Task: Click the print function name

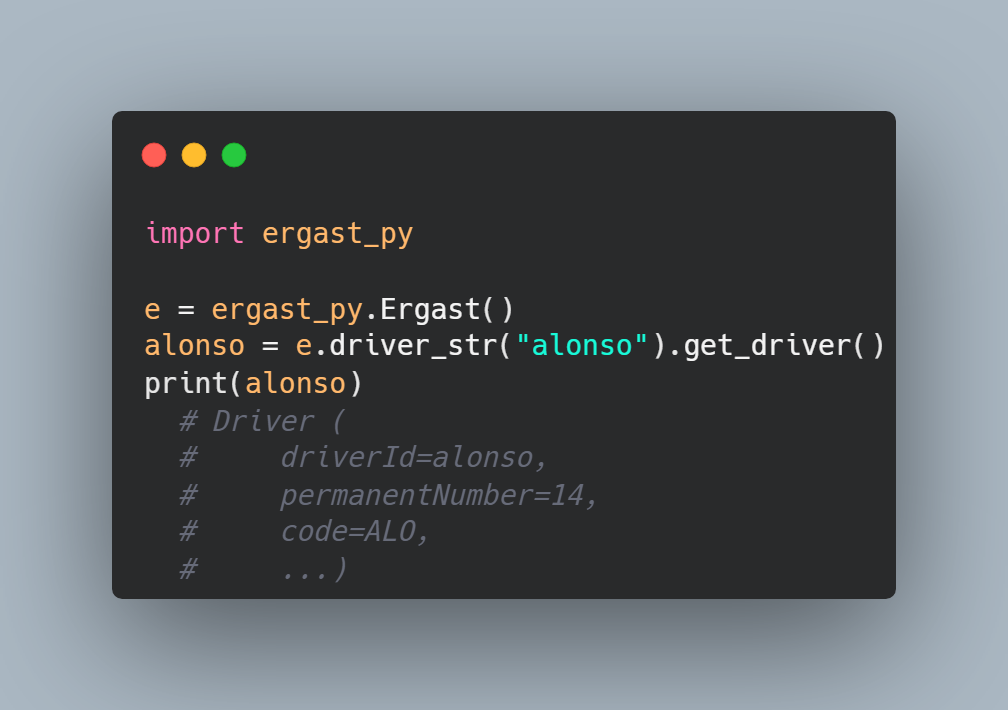Action: (186, 384)
